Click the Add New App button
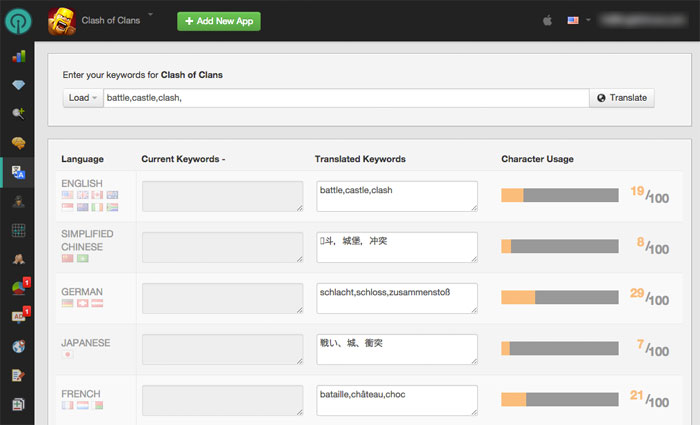Viewport: 700px width, 425px height. pyautogui.click(x=219, y=21)
